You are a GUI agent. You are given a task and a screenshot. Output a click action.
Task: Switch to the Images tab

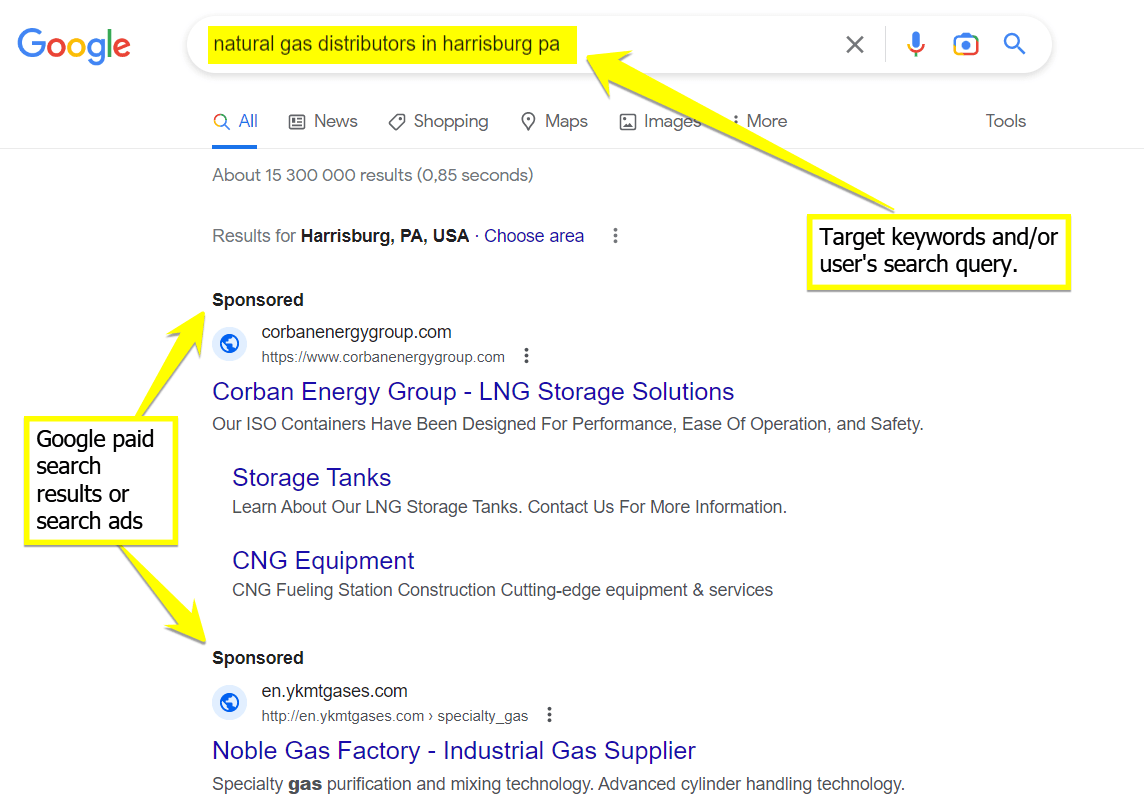pyautogui.click(x=660, y=121)
